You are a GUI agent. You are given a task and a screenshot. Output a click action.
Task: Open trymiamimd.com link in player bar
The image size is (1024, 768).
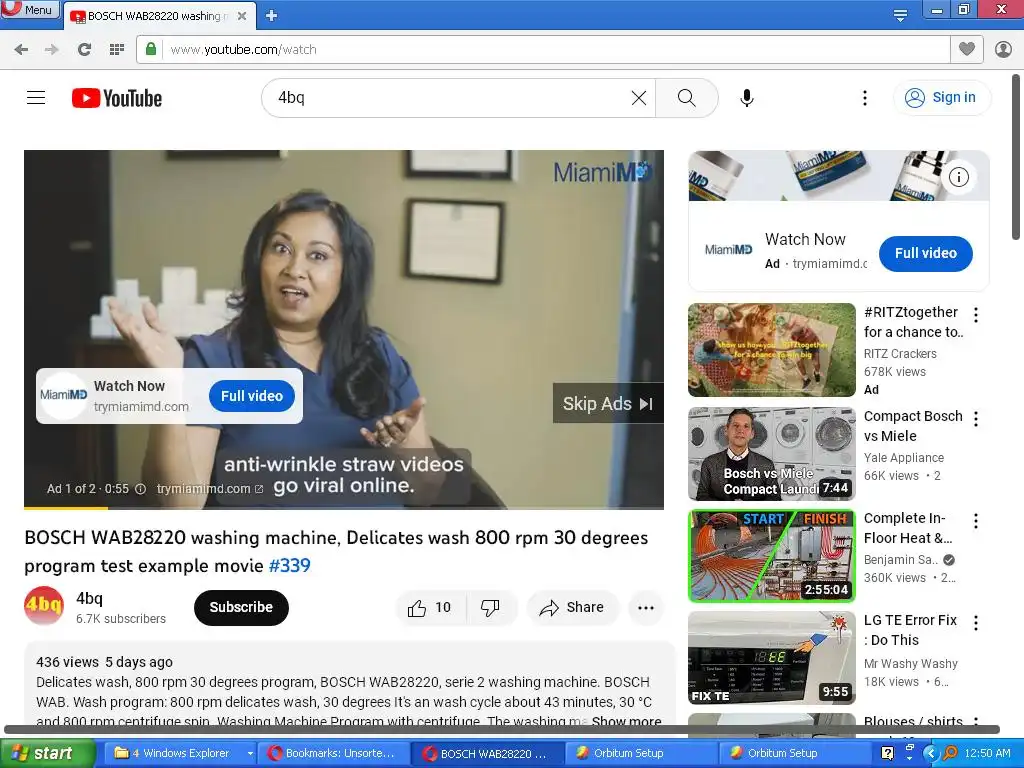pos(210,488)
